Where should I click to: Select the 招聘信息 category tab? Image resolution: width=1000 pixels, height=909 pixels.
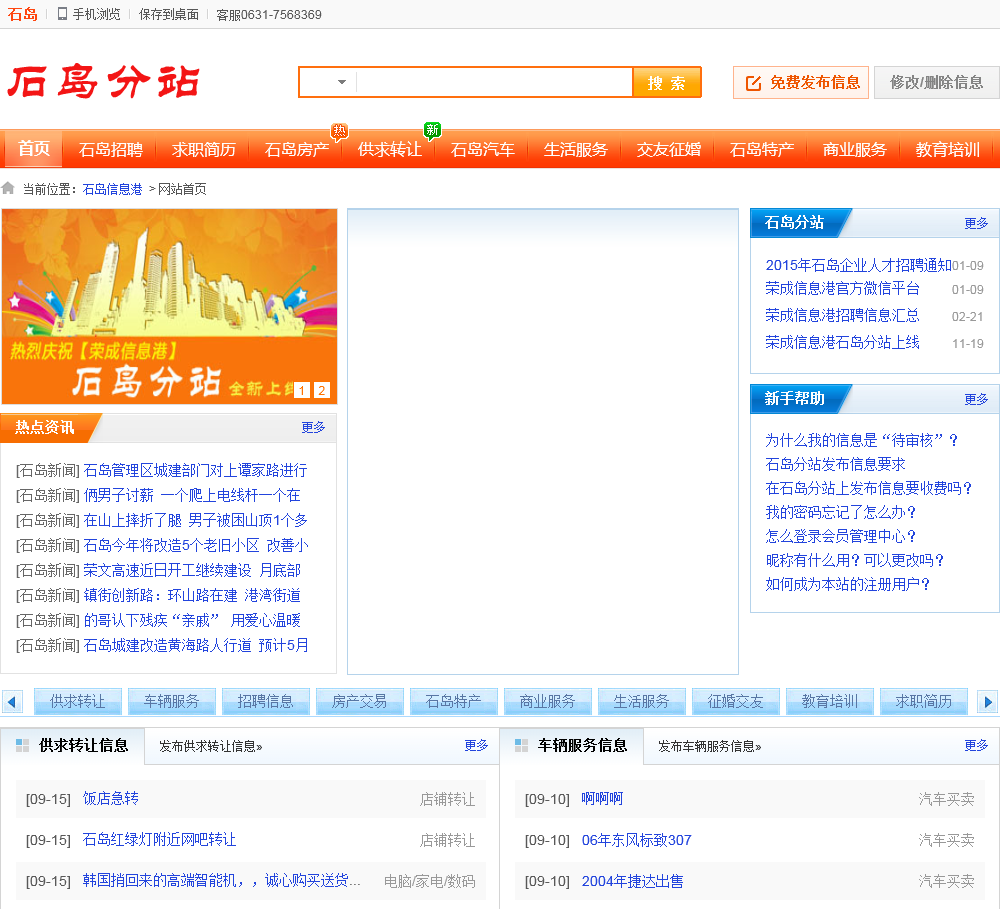(265, 702)
